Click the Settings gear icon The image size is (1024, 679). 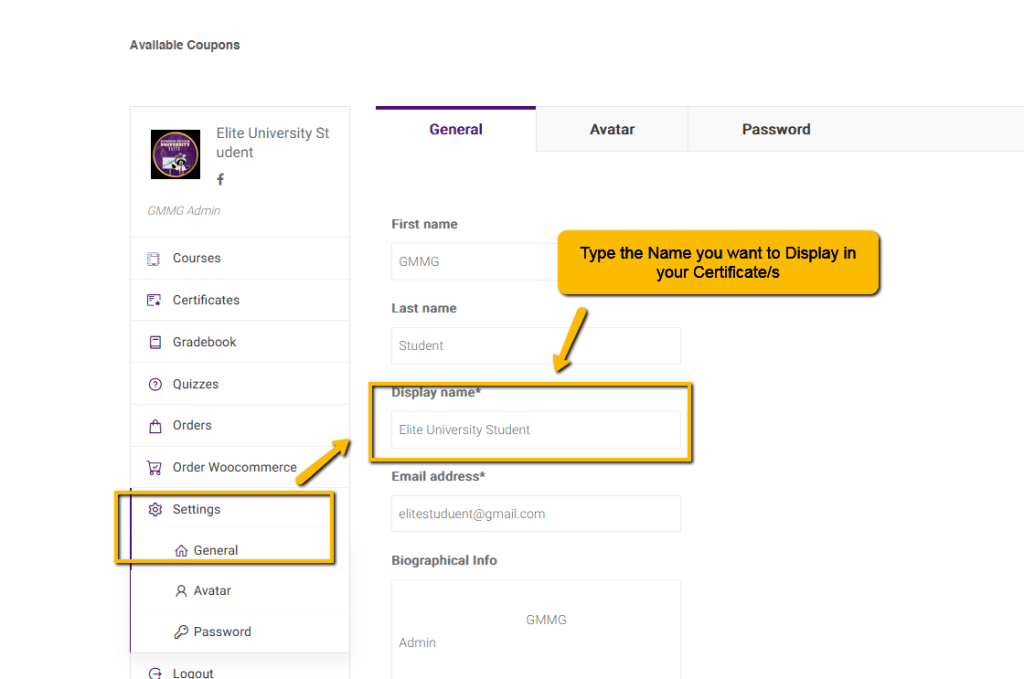pos(154,509)
